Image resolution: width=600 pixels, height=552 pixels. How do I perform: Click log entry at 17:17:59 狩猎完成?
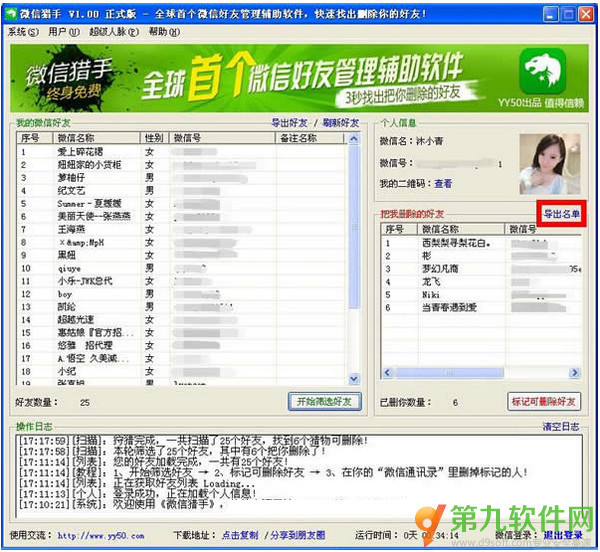tap(193, 441)
